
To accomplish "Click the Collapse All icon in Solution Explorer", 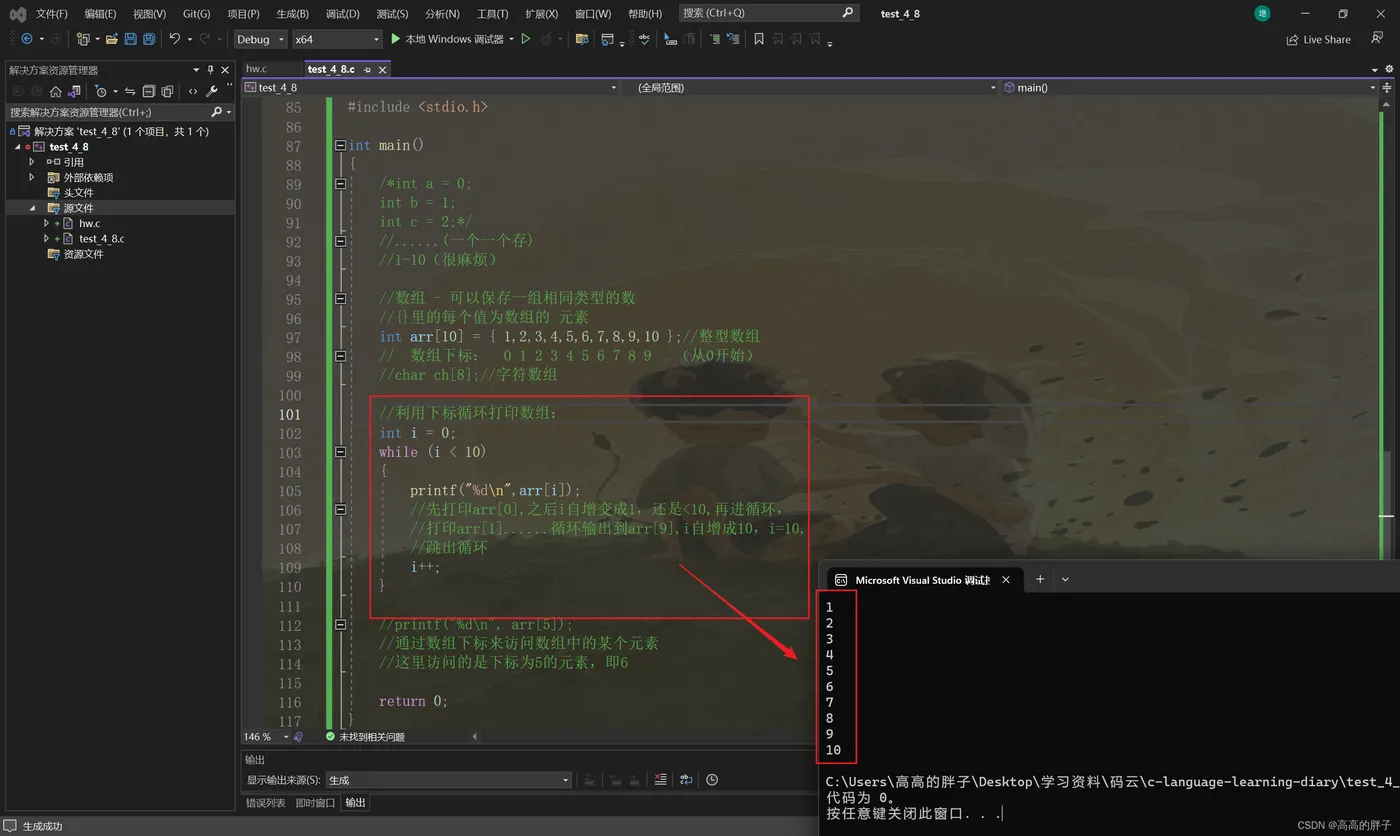I will pyautogui.click(x=148, y=91).
